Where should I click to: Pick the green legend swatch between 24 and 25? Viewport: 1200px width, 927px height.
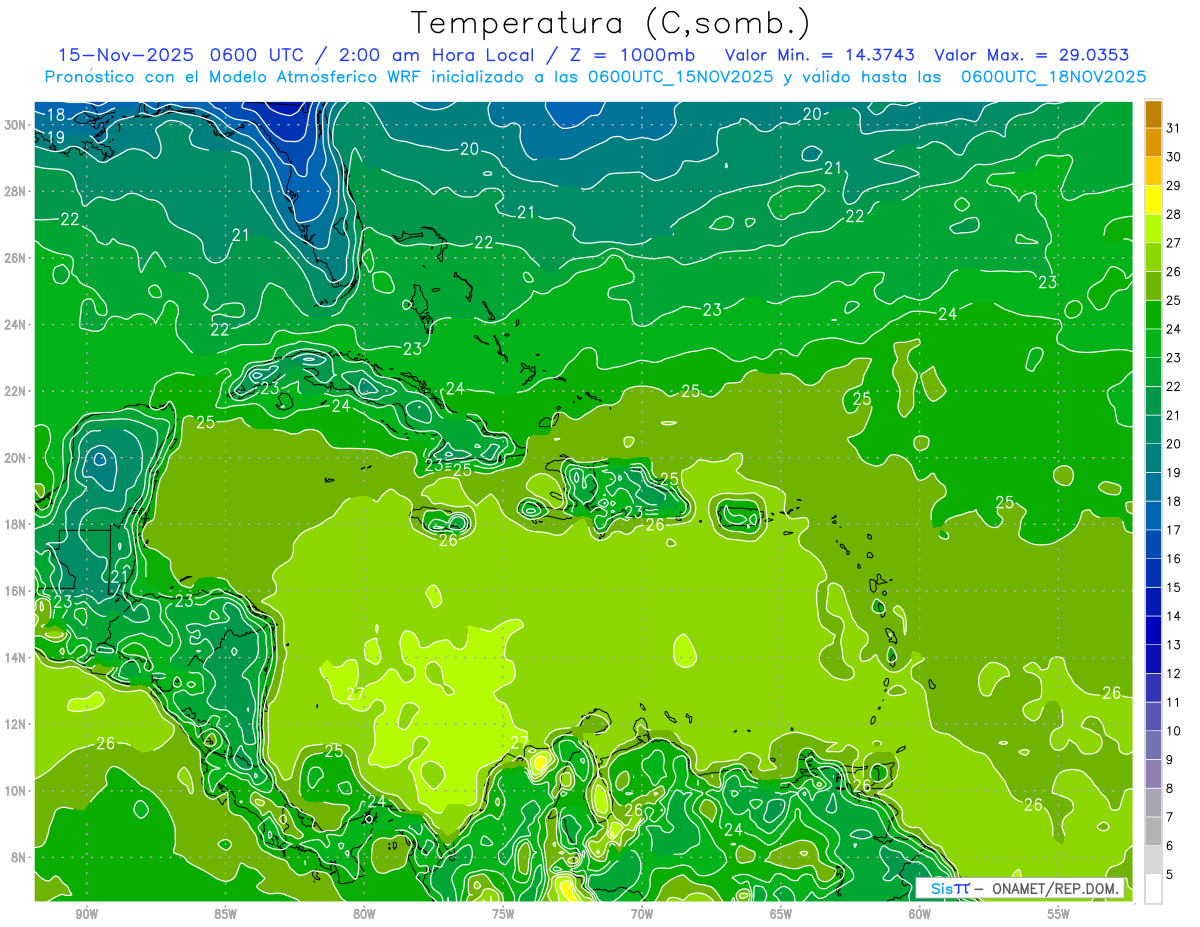1153,314
